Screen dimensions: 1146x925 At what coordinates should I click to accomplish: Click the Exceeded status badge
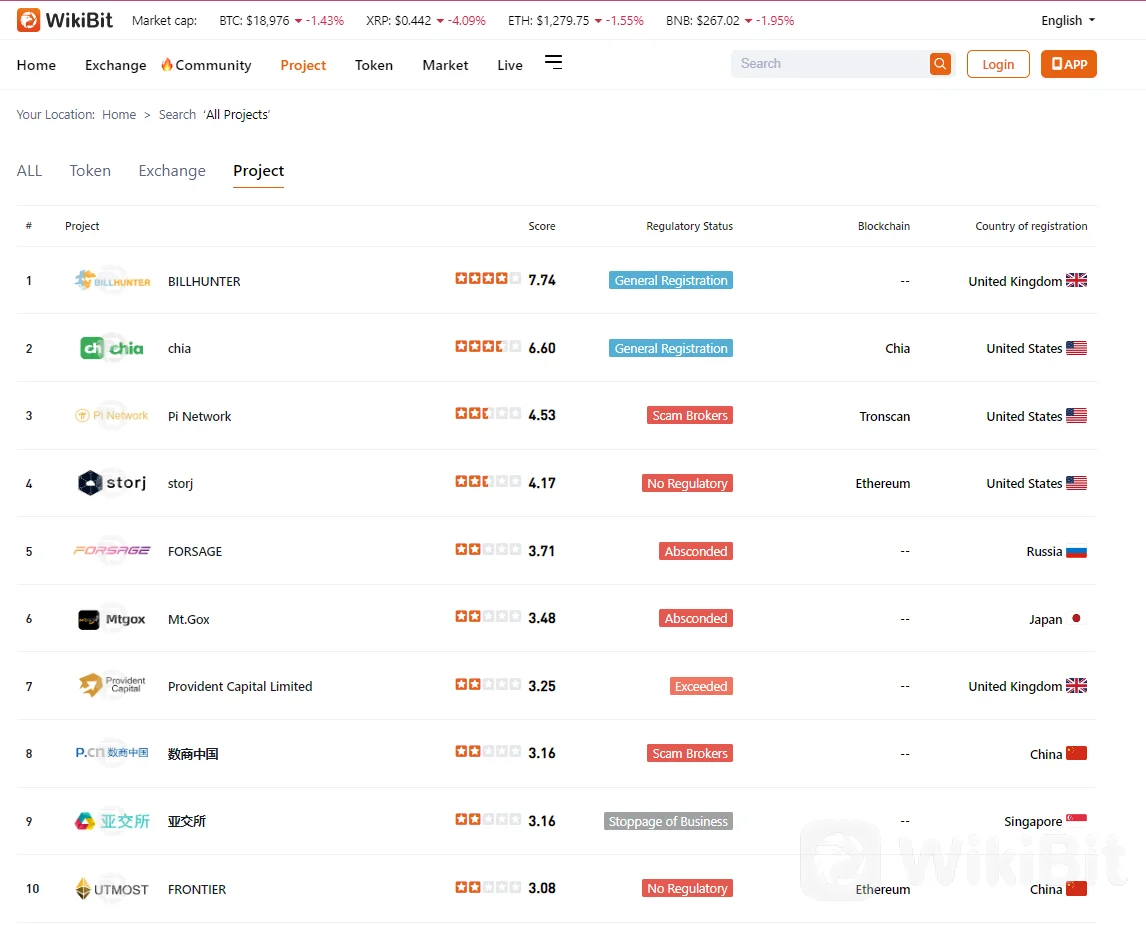701,686
